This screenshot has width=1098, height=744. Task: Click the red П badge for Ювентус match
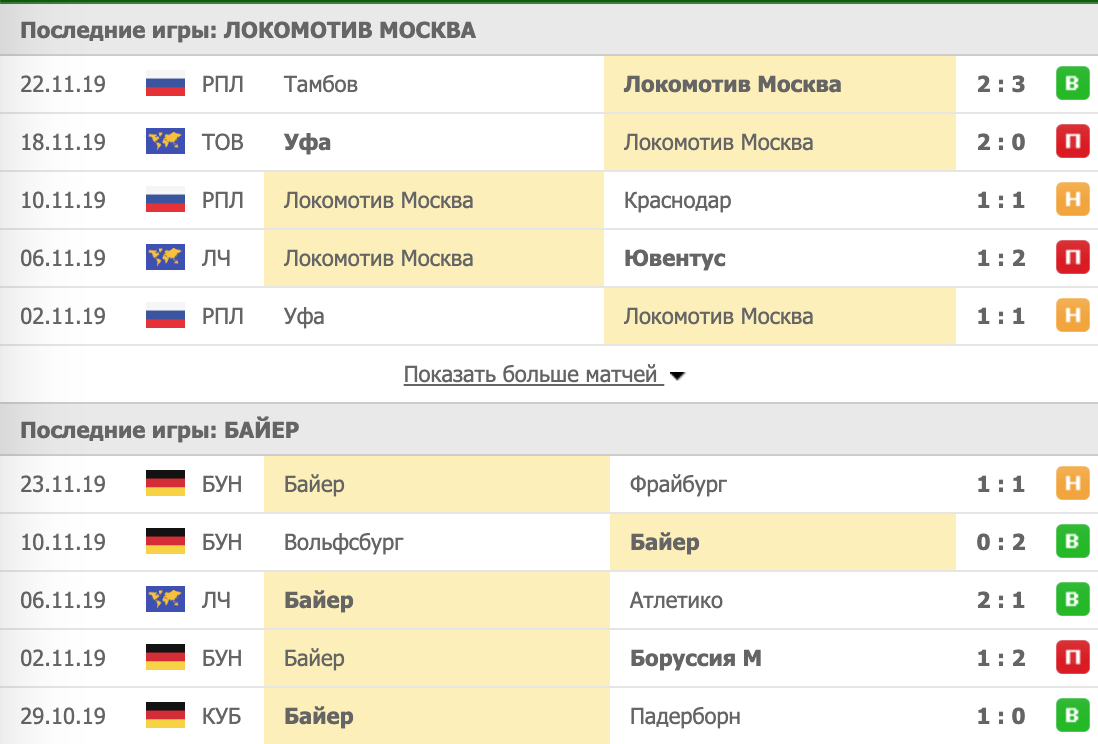pyautogui.click(x=1072, y=258)
